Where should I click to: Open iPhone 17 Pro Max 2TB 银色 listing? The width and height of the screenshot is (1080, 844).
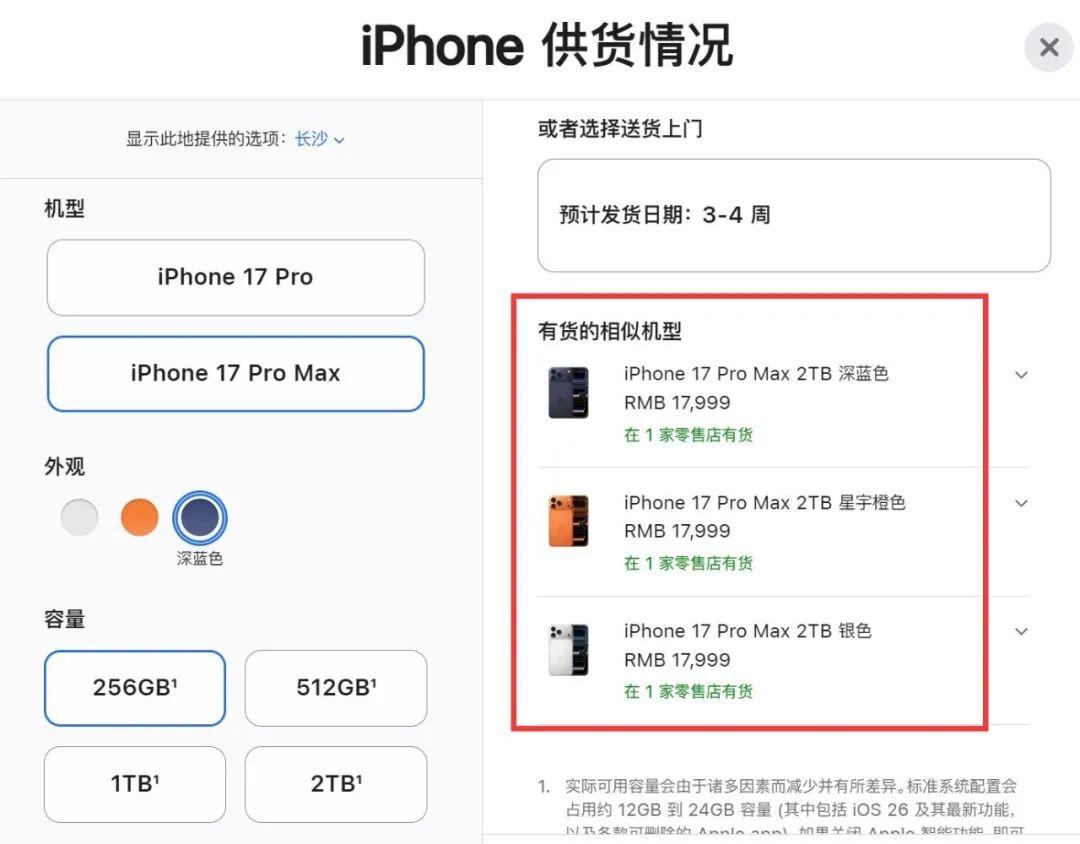click(748, 631)
